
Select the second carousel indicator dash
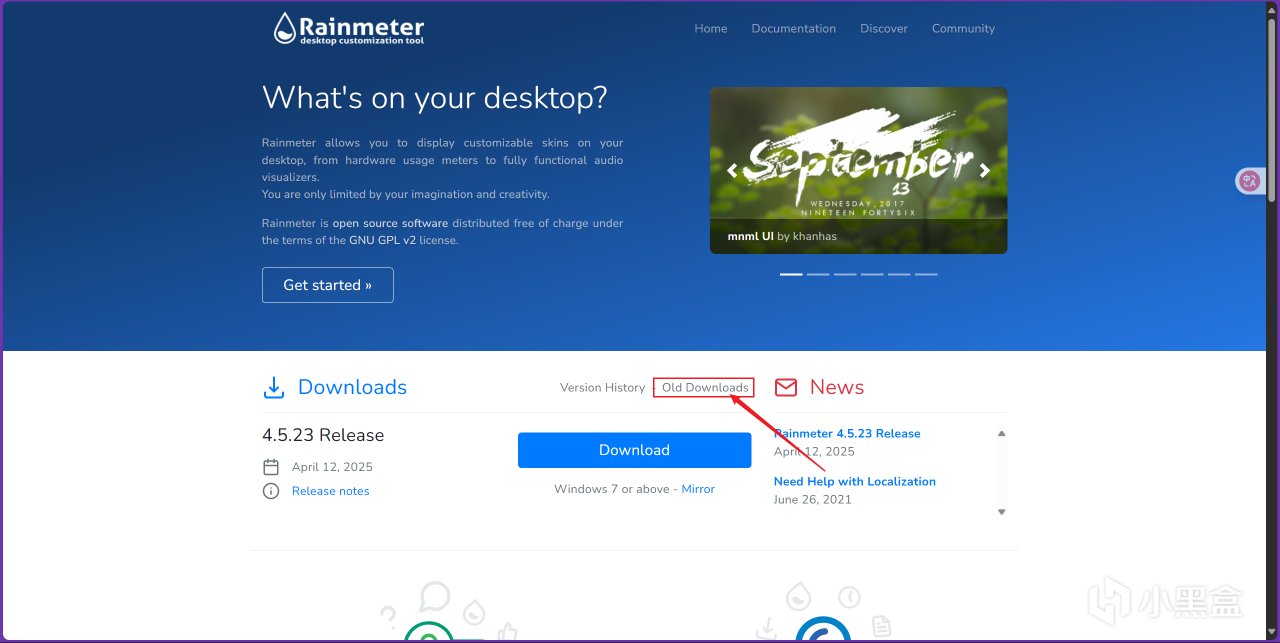[818, 274]
